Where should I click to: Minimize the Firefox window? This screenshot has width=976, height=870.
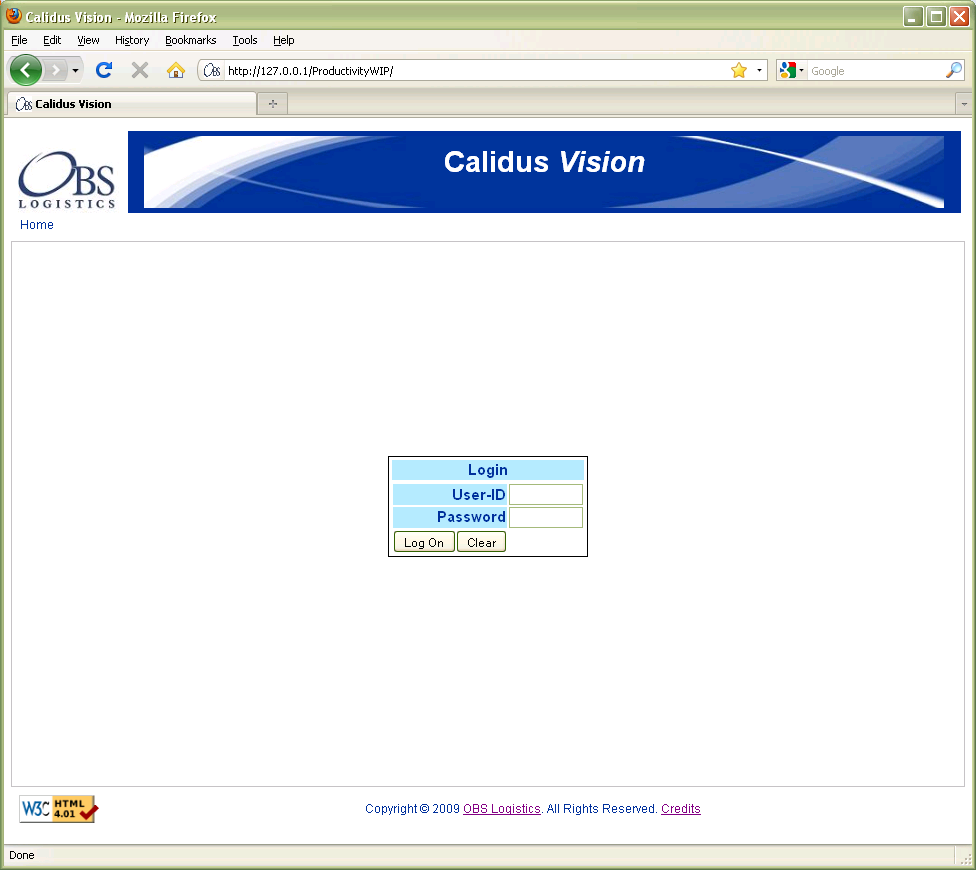(x=913, y=17)
